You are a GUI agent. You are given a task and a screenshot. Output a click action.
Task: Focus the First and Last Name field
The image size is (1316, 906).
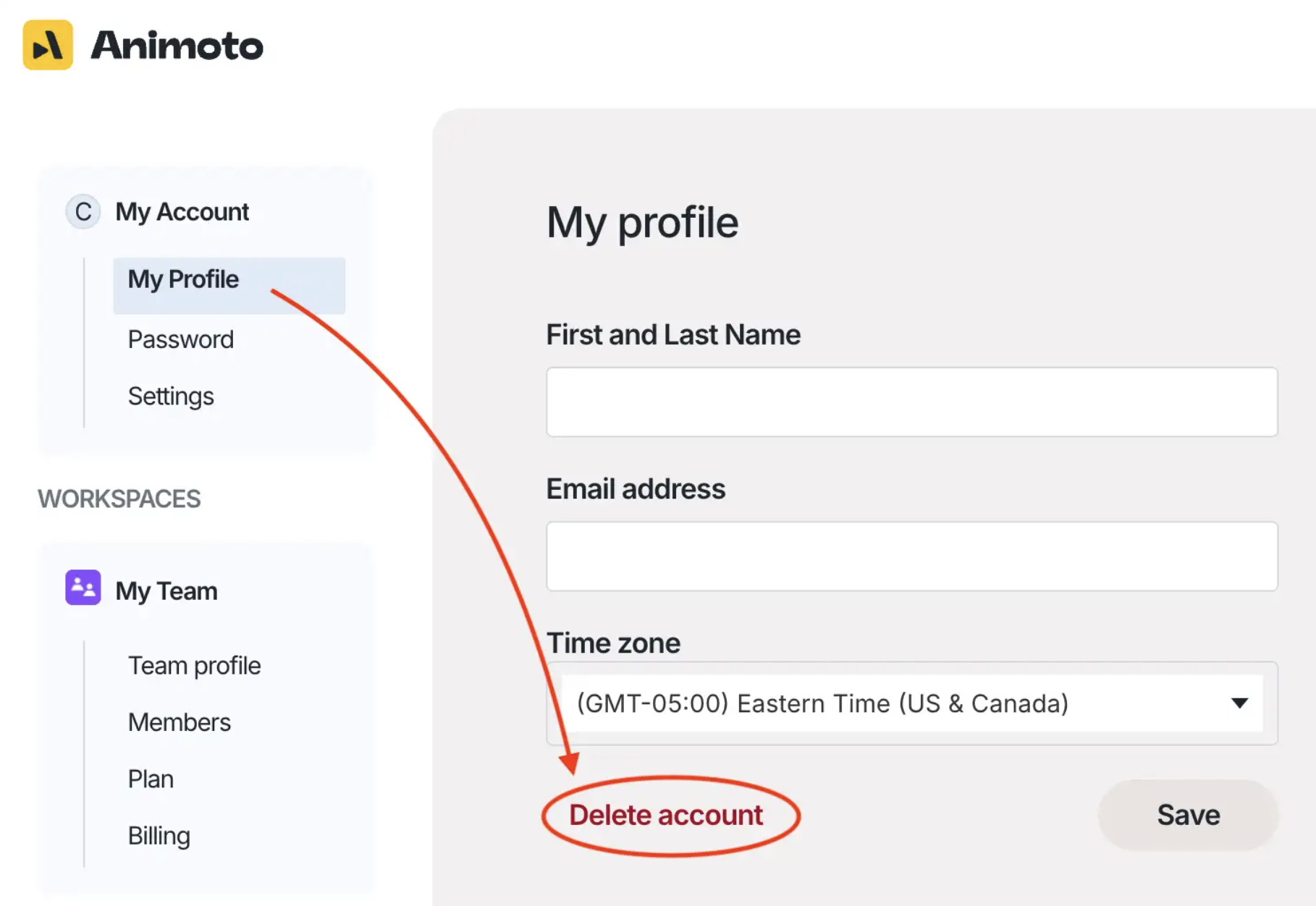click(x=912, y=402)
